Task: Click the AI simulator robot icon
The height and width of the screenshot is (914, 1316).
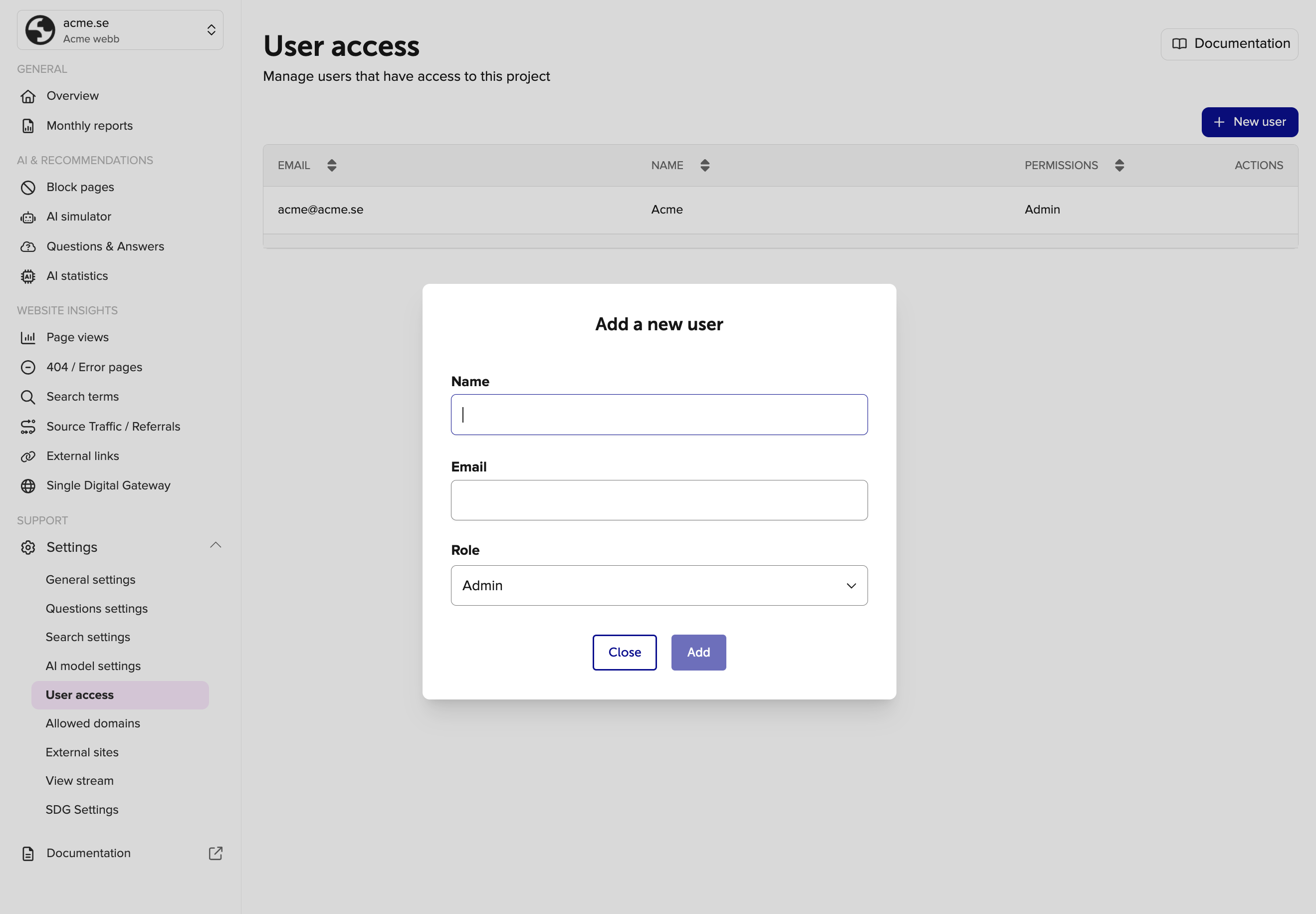Action: click(28, 217)
